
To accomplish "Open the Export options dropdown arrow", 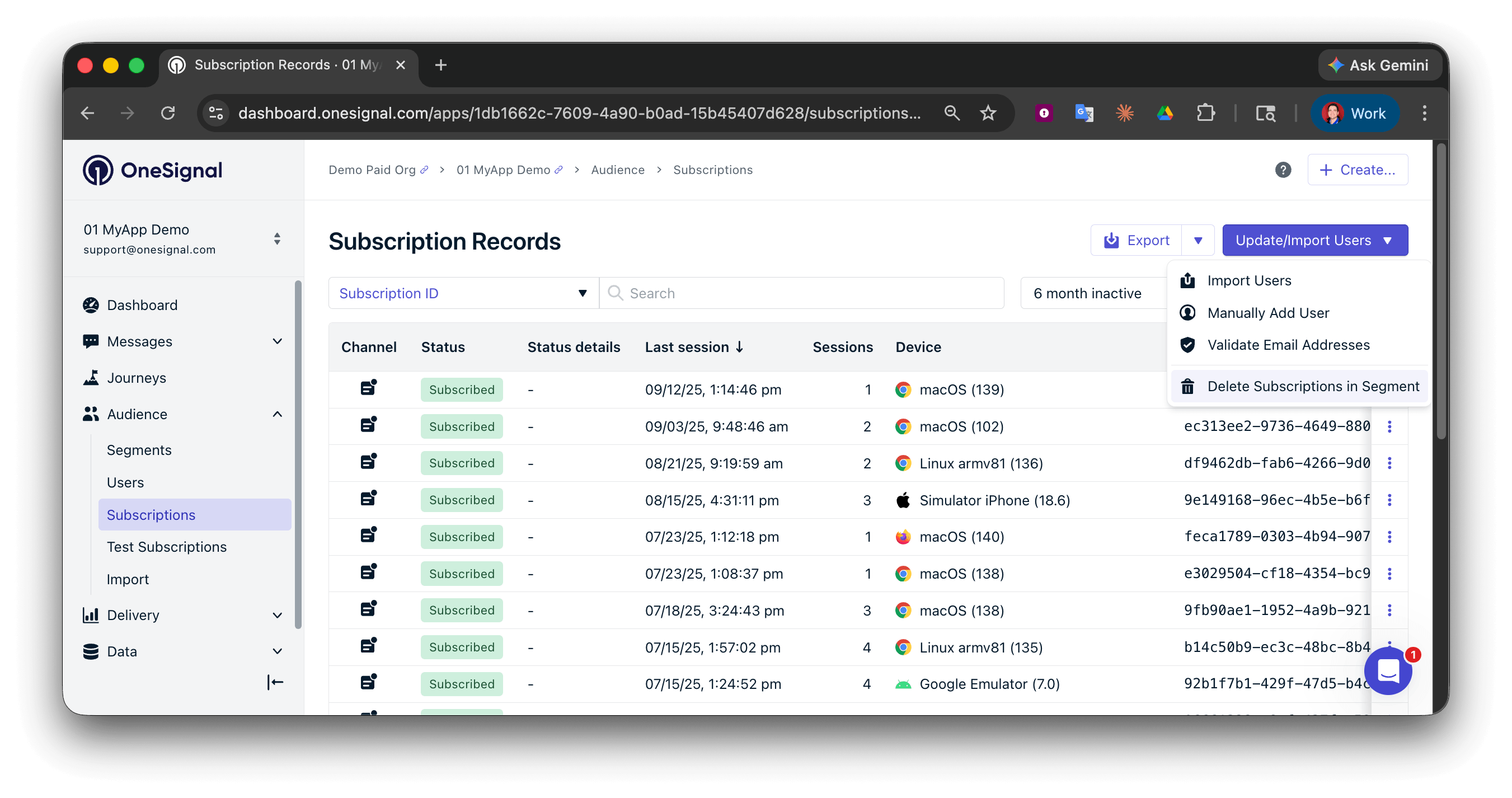I will (1198, 241).
